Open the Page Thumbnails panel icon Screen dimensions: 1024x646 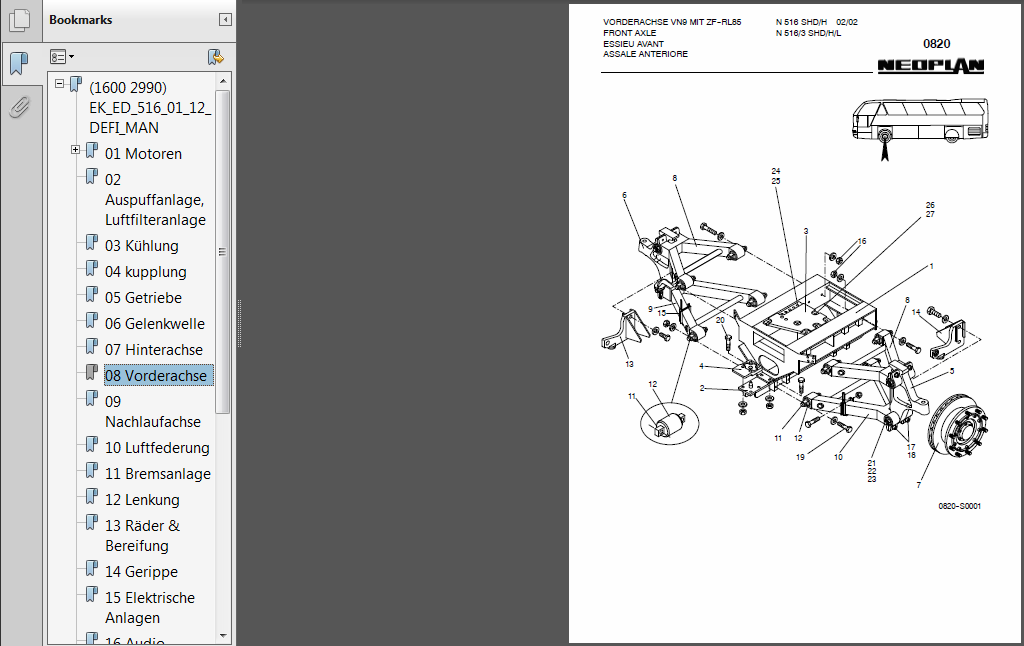coord(20,20)
